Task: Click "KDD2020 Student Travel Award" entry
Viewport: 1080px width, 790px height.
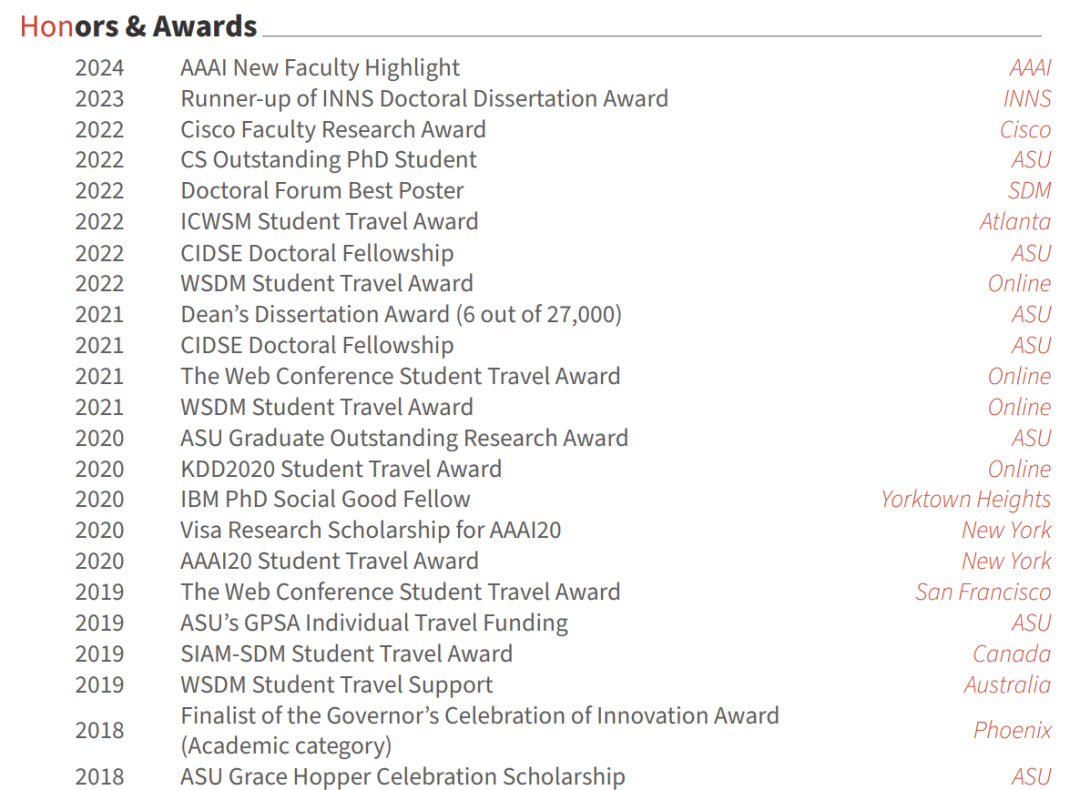Action: 341,469
